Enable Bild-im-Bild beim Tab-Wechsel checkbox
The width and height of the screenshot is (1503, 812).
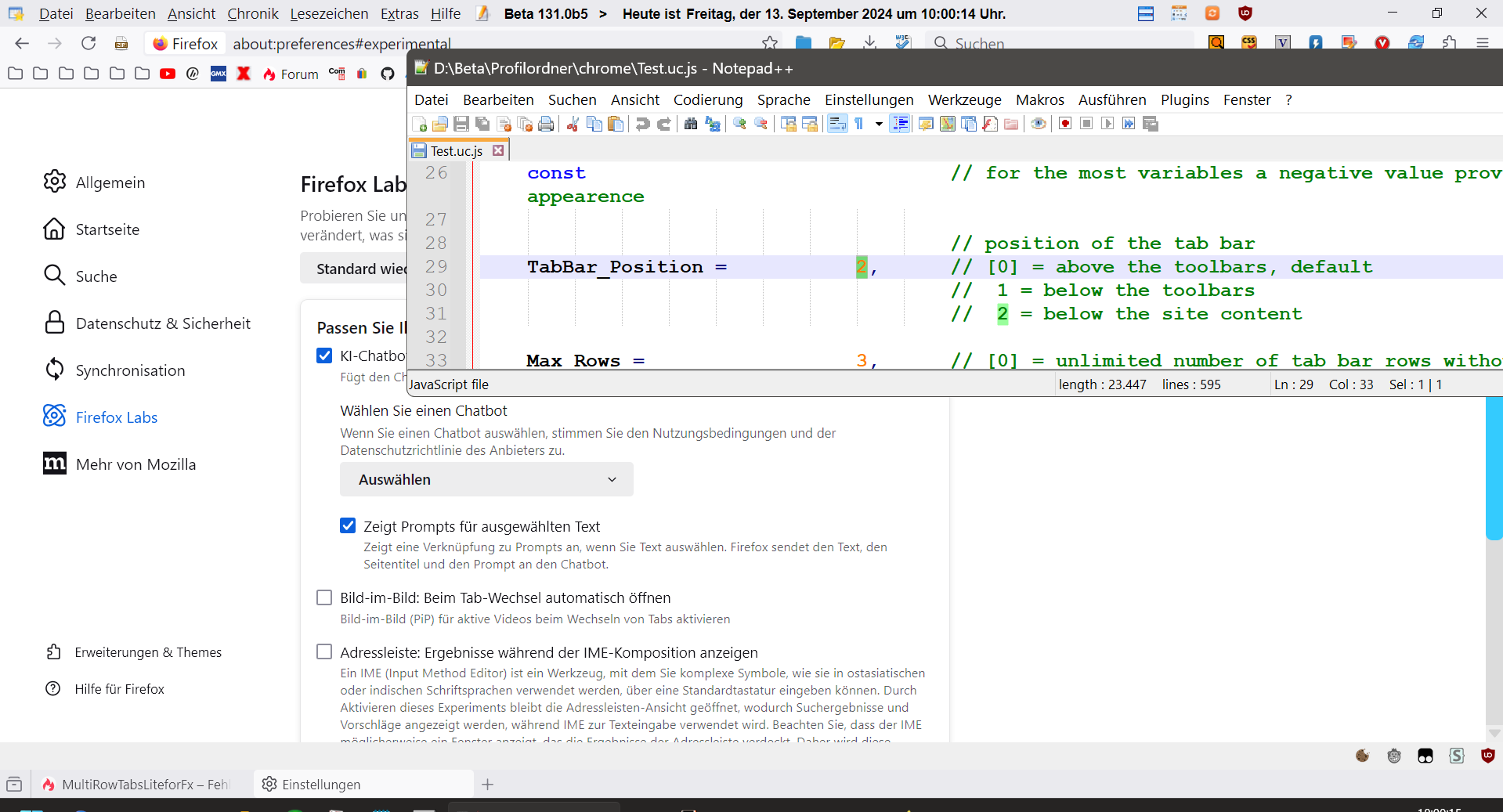pos(324,597)
